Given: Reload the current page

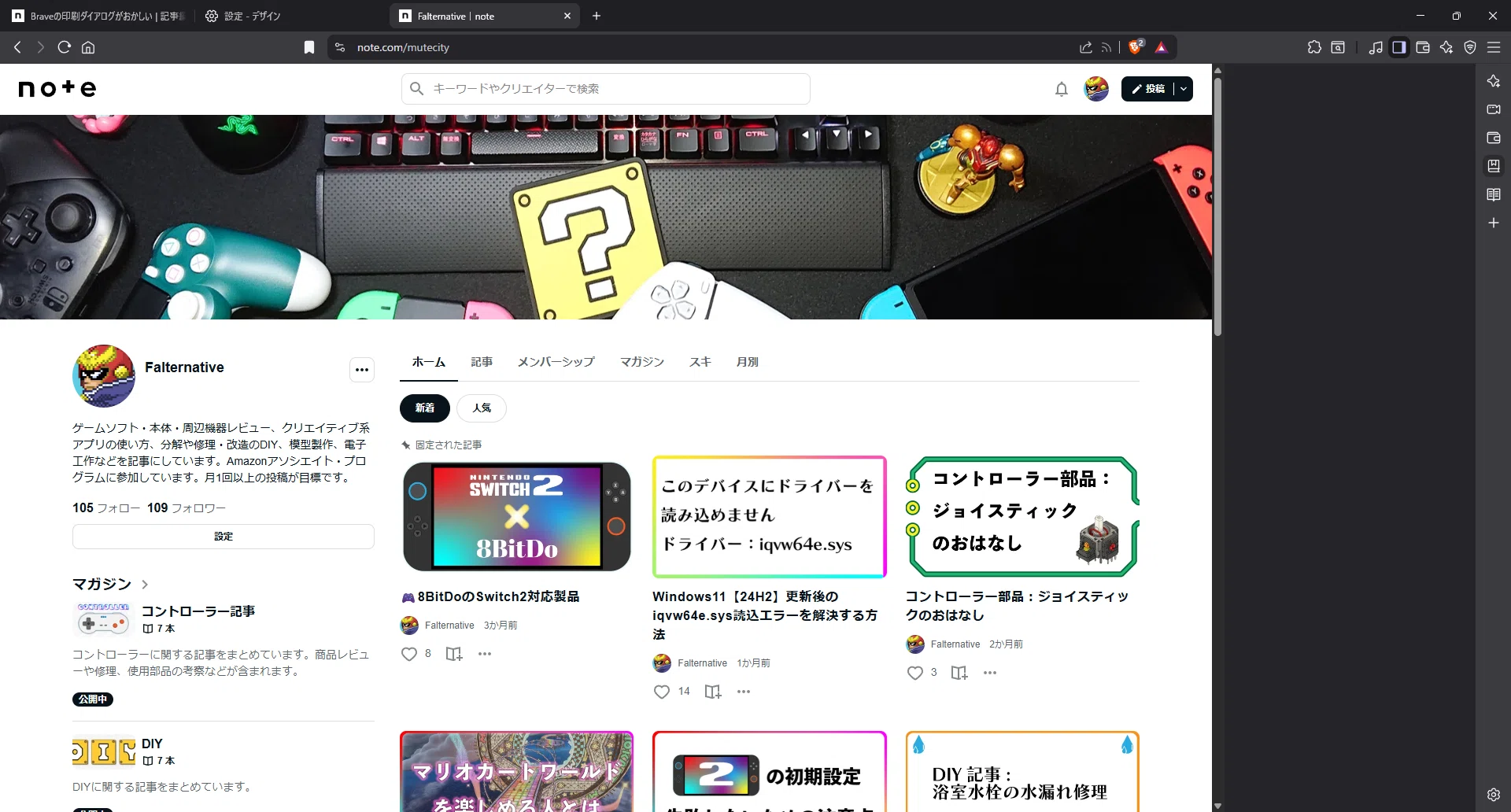Looking at the screenshot, I should 65,47.
